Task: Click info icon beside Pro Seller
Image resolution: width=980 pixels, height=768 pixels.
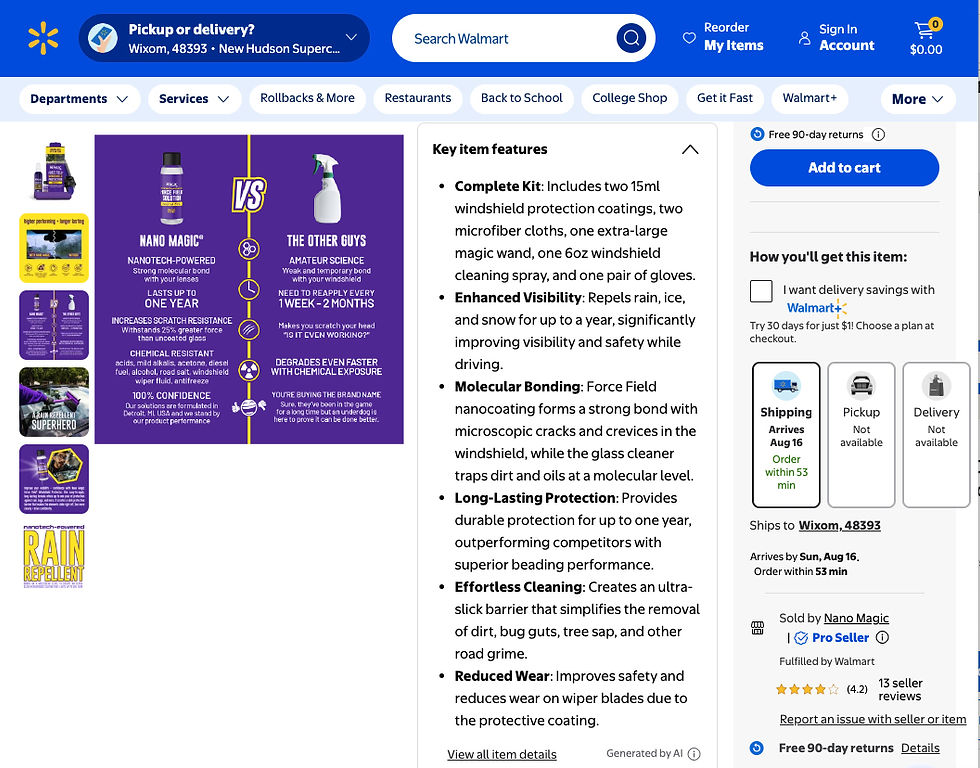Action: pos(882,637)
